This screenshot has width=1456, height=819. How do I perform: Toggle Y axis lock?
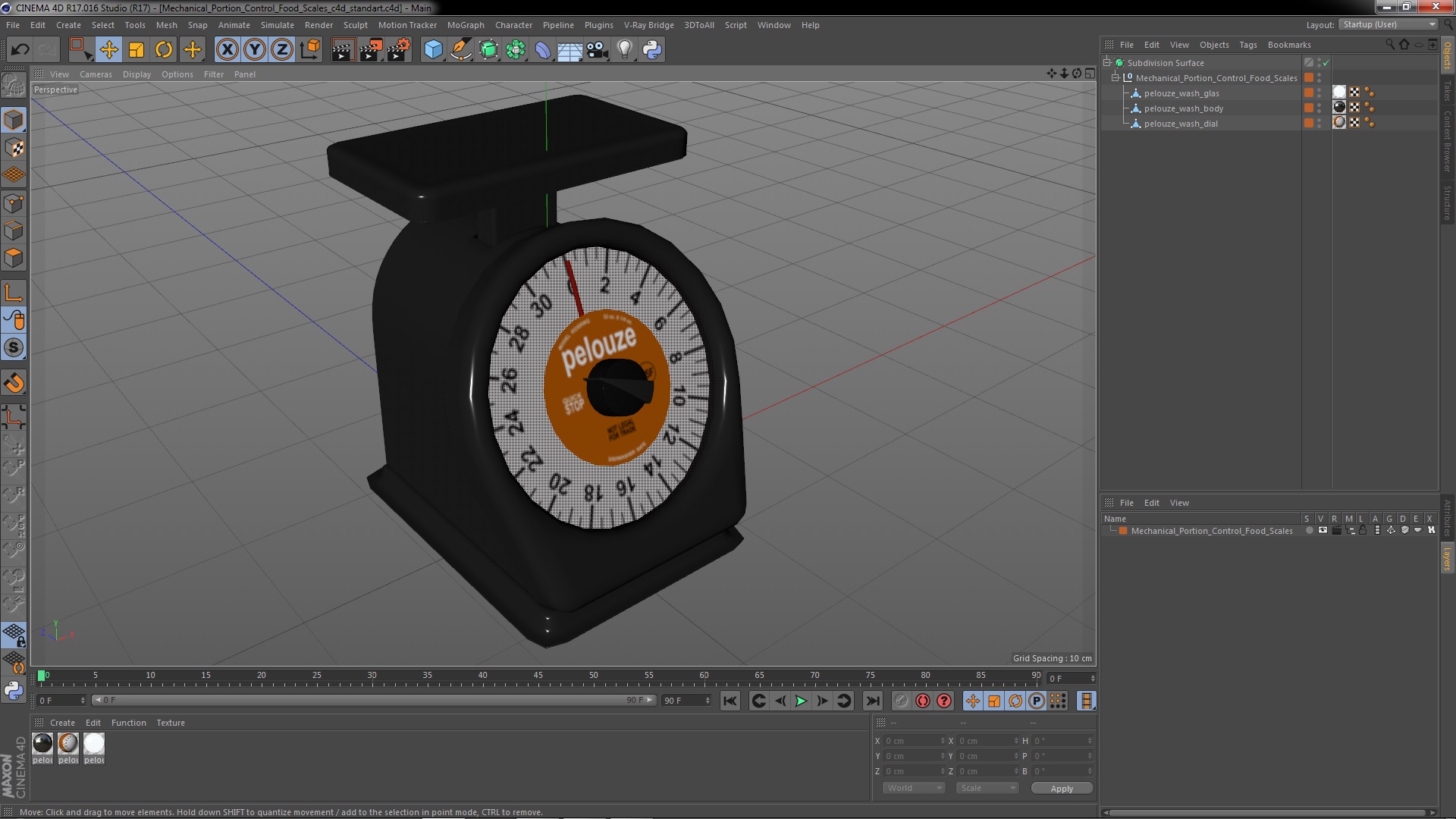coord(255,50)
